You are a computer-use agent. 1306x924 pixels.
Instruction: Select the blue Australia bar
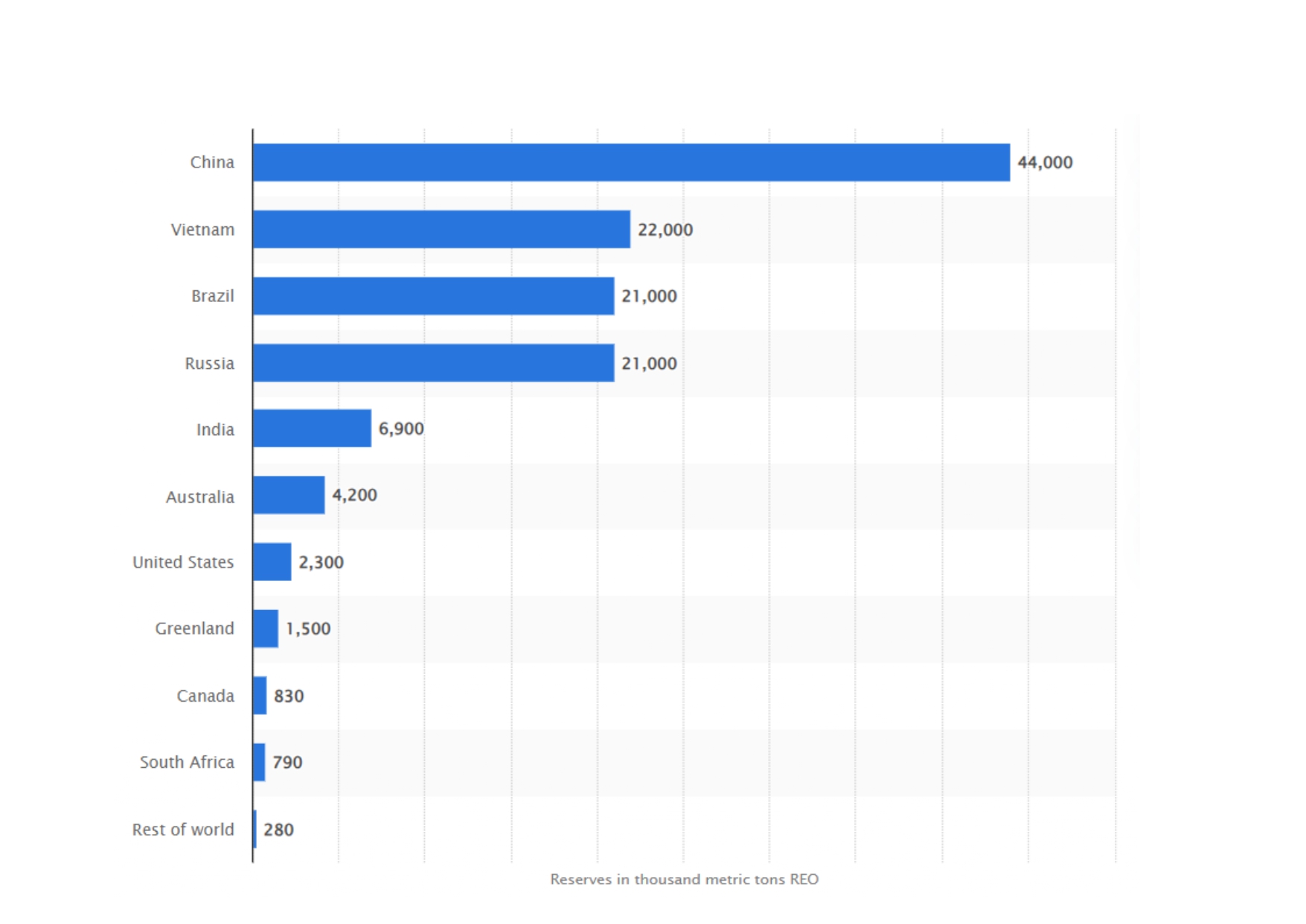289,495
